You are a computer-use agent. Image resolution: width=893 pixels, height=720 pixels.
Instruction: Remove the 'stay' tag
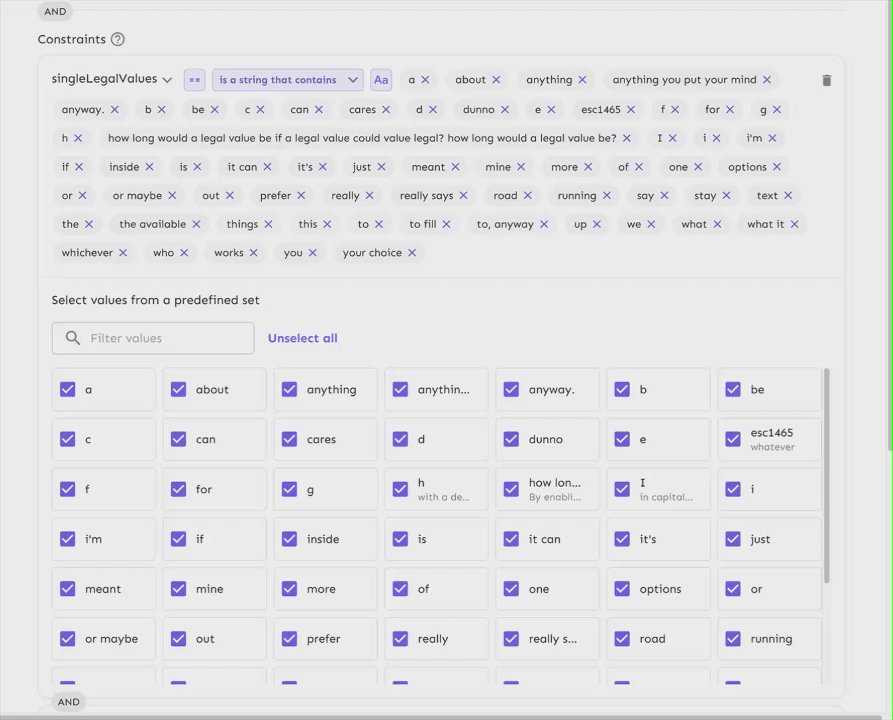[726, 195]
